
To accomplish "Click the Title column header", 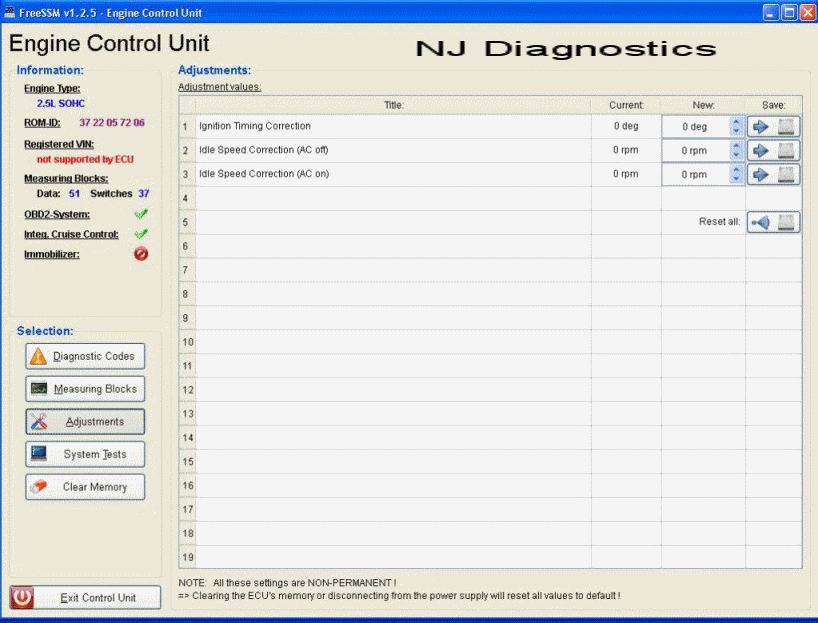I will (393, 105).
